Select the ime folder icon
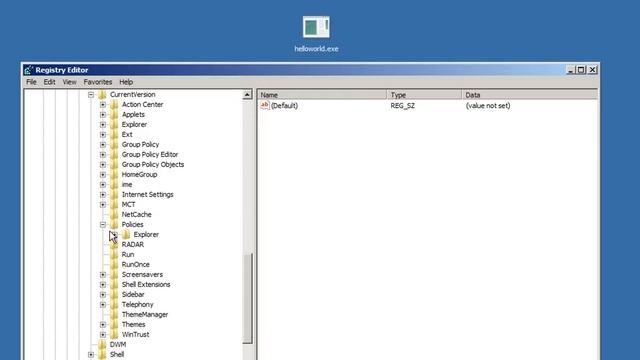 click(x=114, y=184)
